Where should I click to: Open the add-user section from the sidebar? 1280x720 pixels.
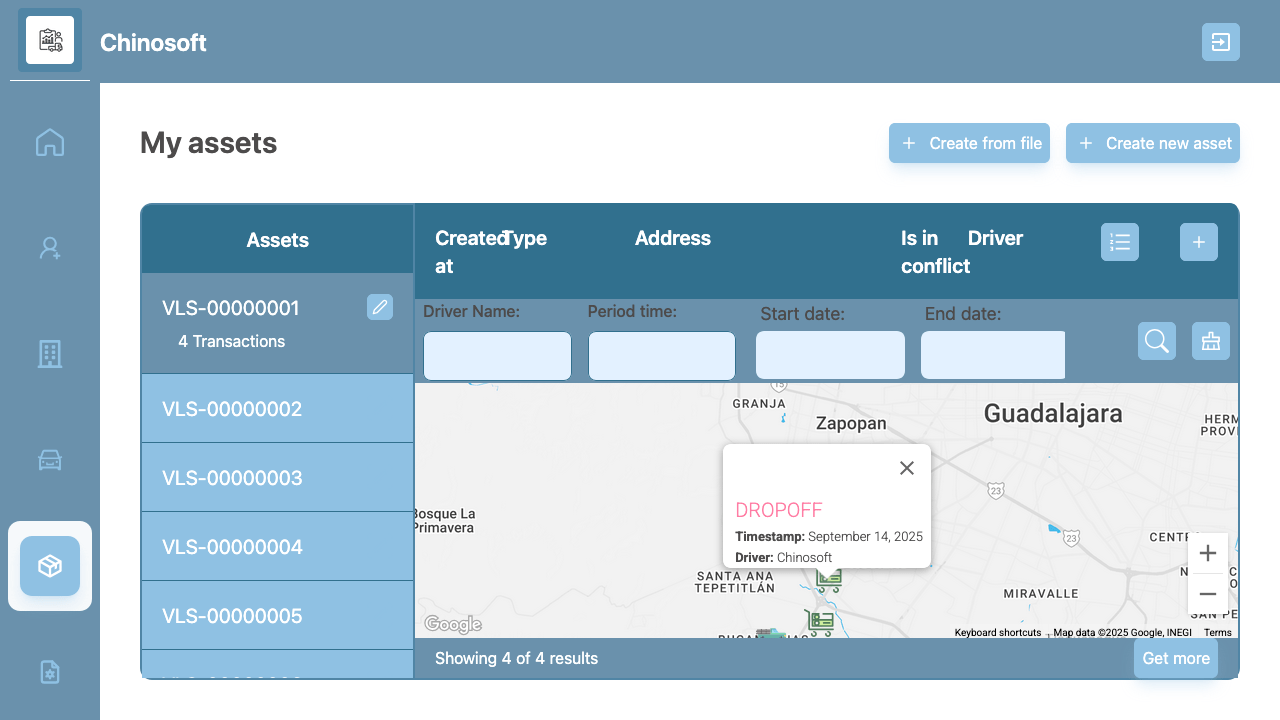[49, 247]
